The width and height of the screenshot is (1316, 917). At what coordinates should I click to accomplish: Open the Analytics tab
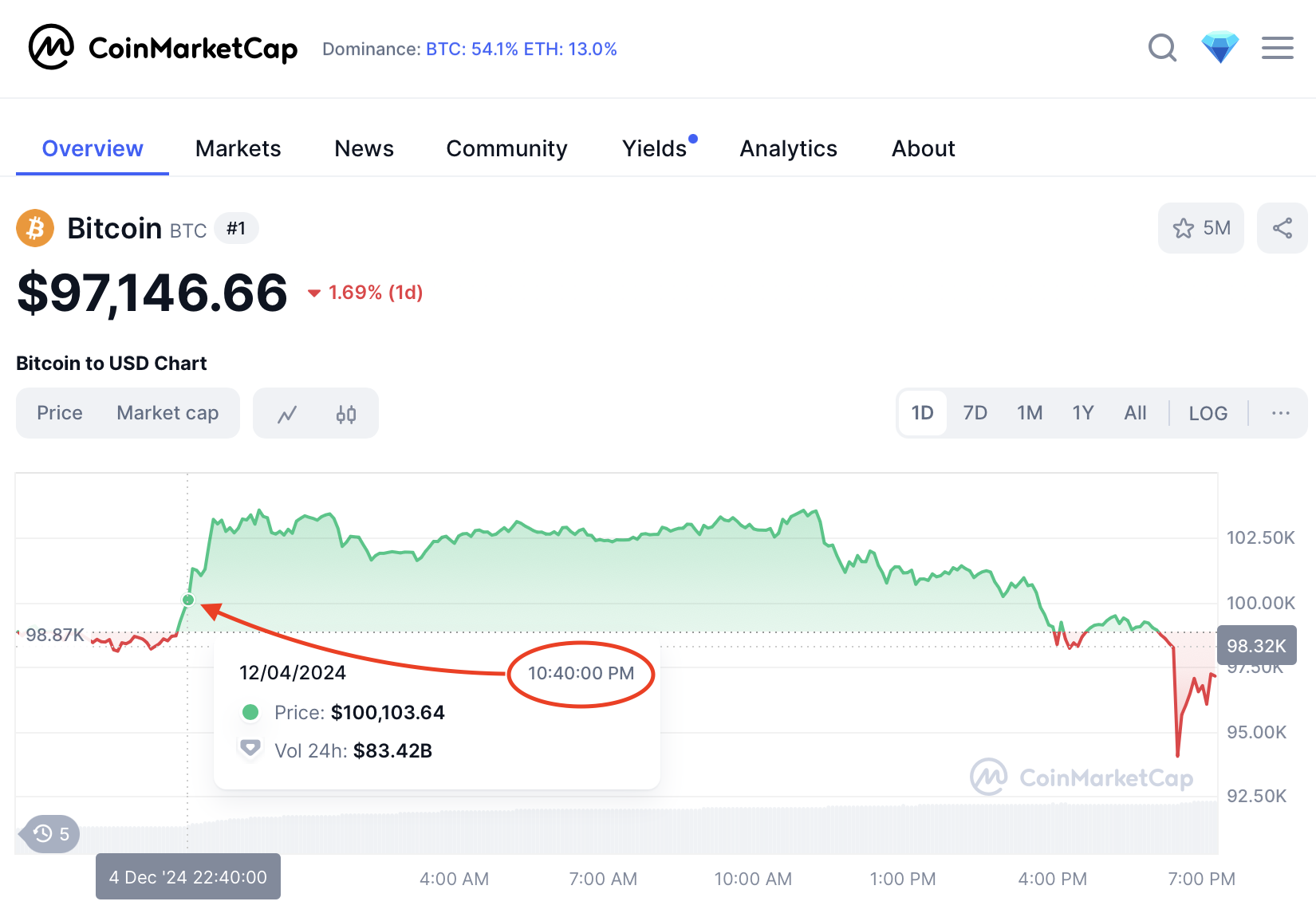tap(789, 149)
